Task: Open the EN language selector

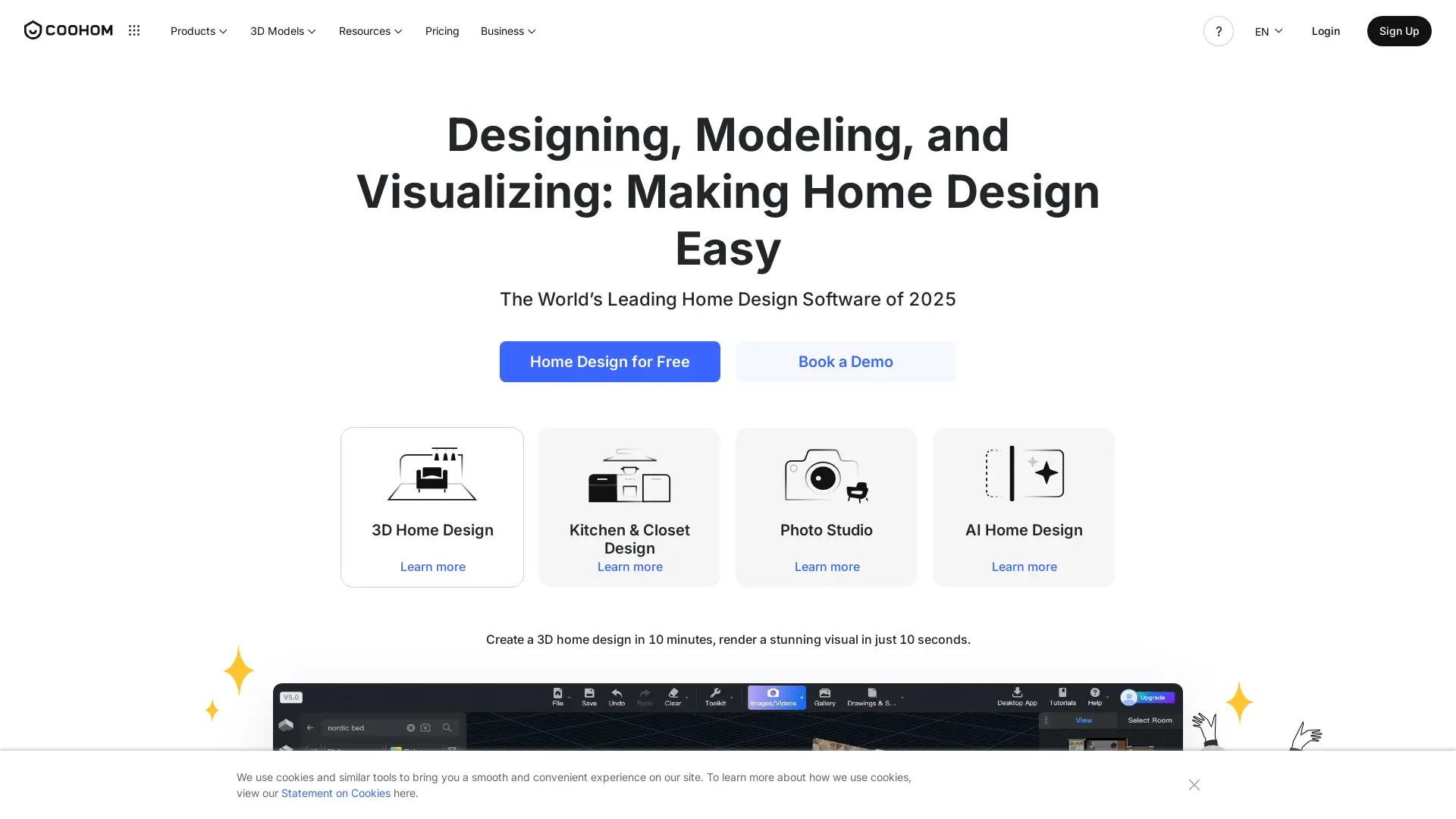Action: [1269, 31]
